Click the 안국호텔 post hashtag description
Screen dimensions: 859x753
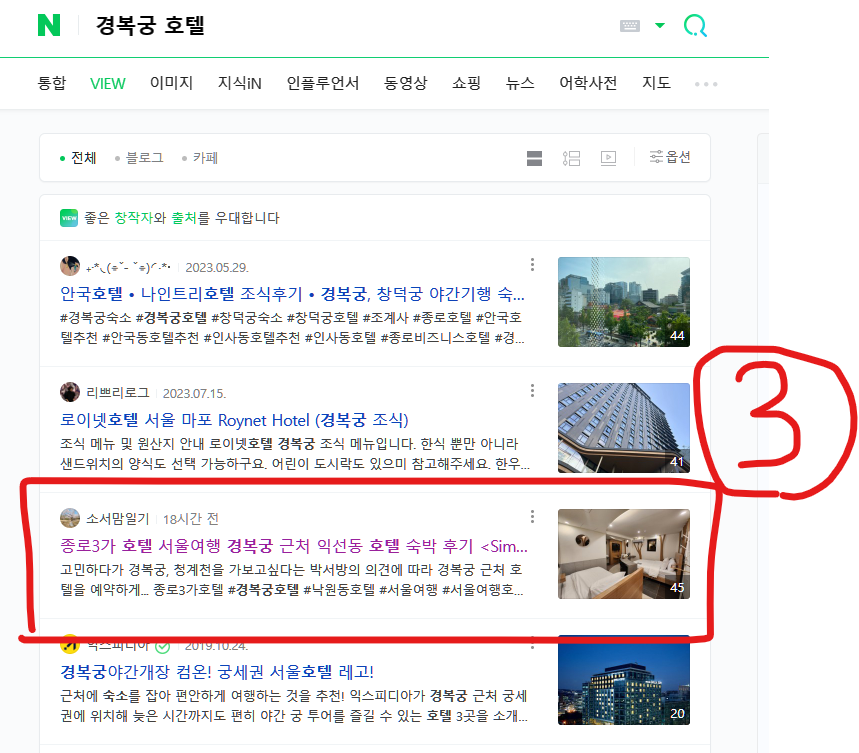(292, 327)
